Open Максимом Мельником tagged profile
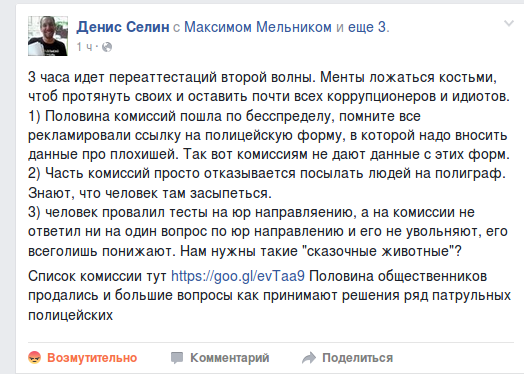Viewport: 524px width, 374px height. (258, 27)
